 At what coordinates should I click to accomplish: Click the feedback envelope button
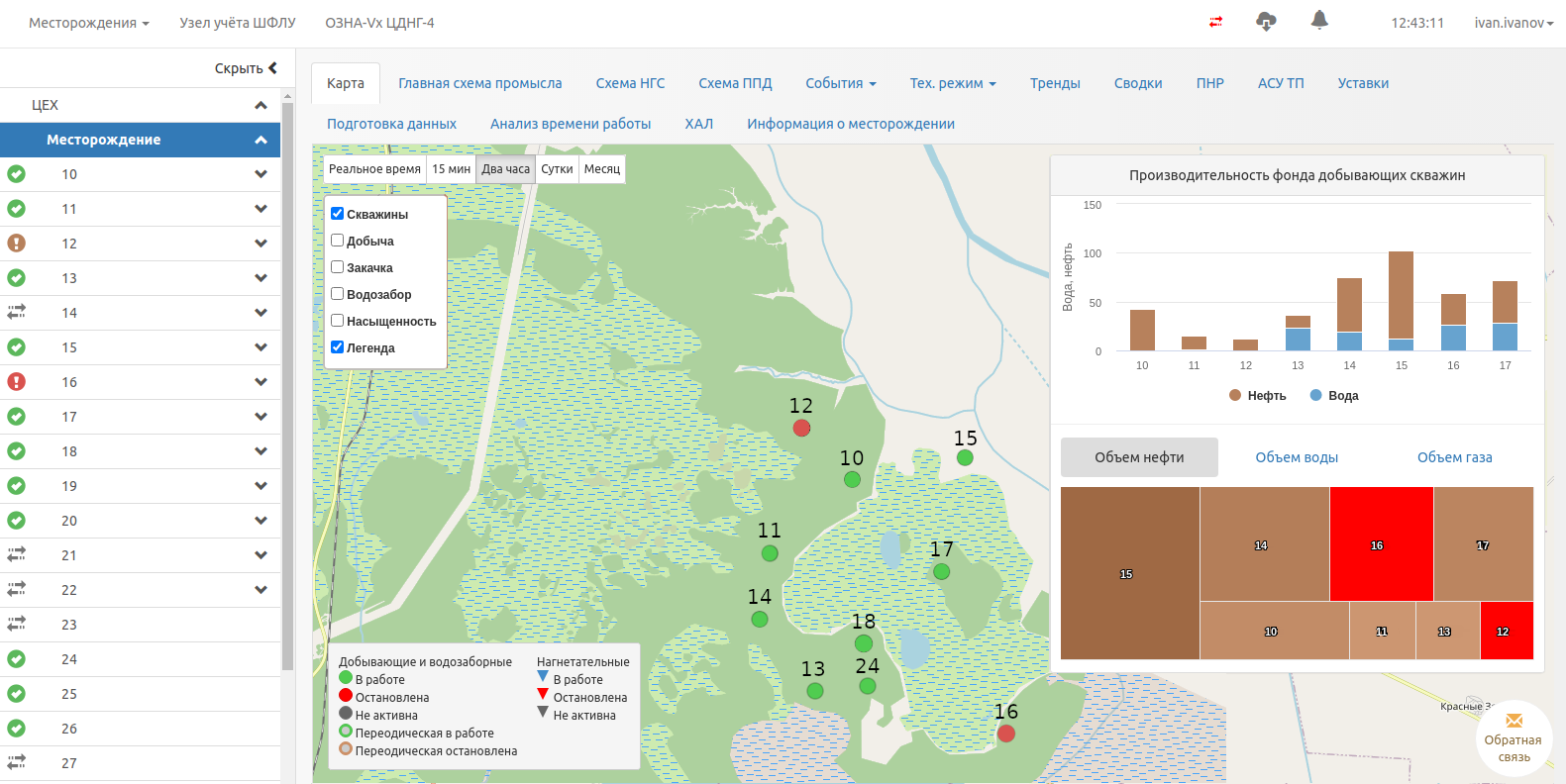[1514, 722]
